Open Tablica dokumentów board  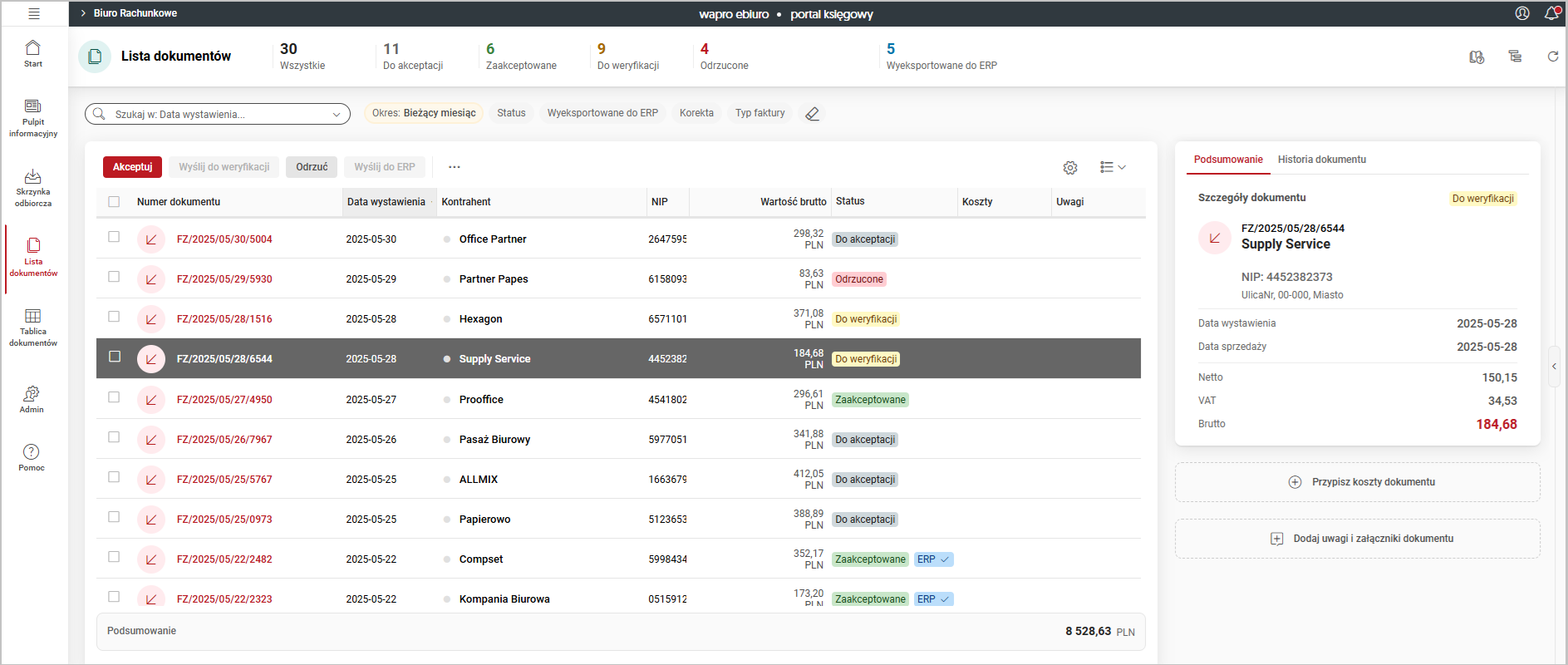click(33, 328)
